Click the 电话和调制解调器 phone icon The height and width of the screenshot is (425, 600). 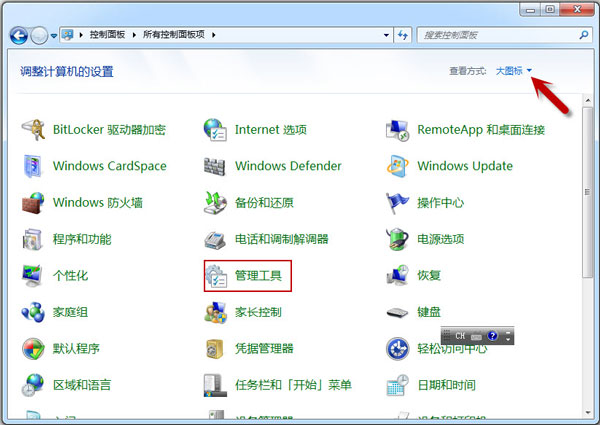click(215, 240)
